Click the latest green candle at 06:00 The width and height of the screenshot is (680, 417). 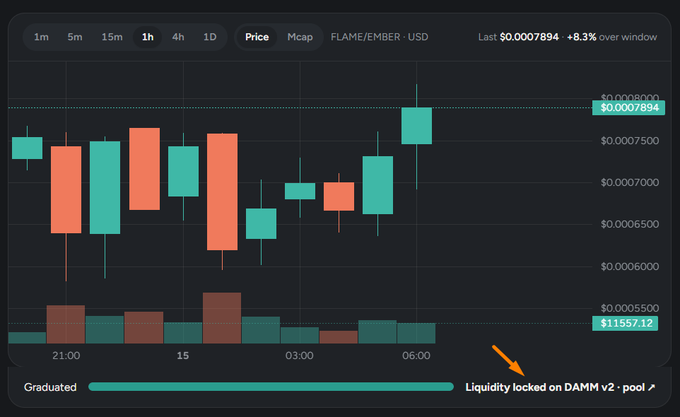417,126
